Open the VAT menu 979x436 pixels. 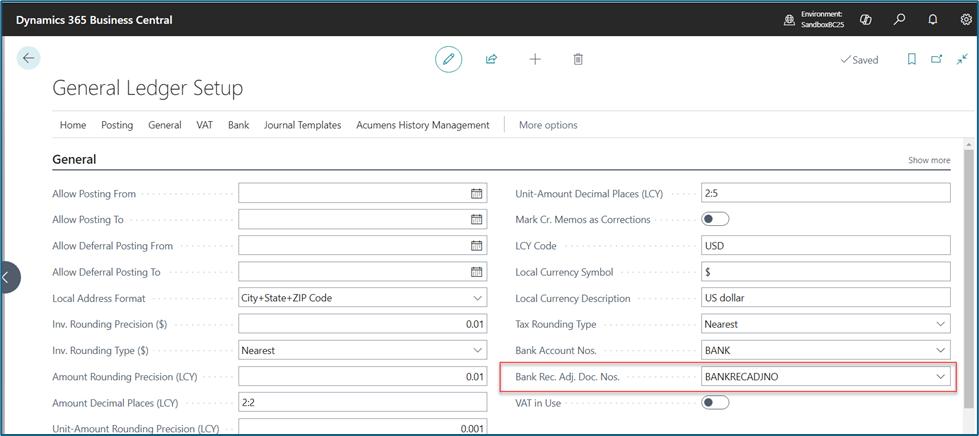coord(205,125)
